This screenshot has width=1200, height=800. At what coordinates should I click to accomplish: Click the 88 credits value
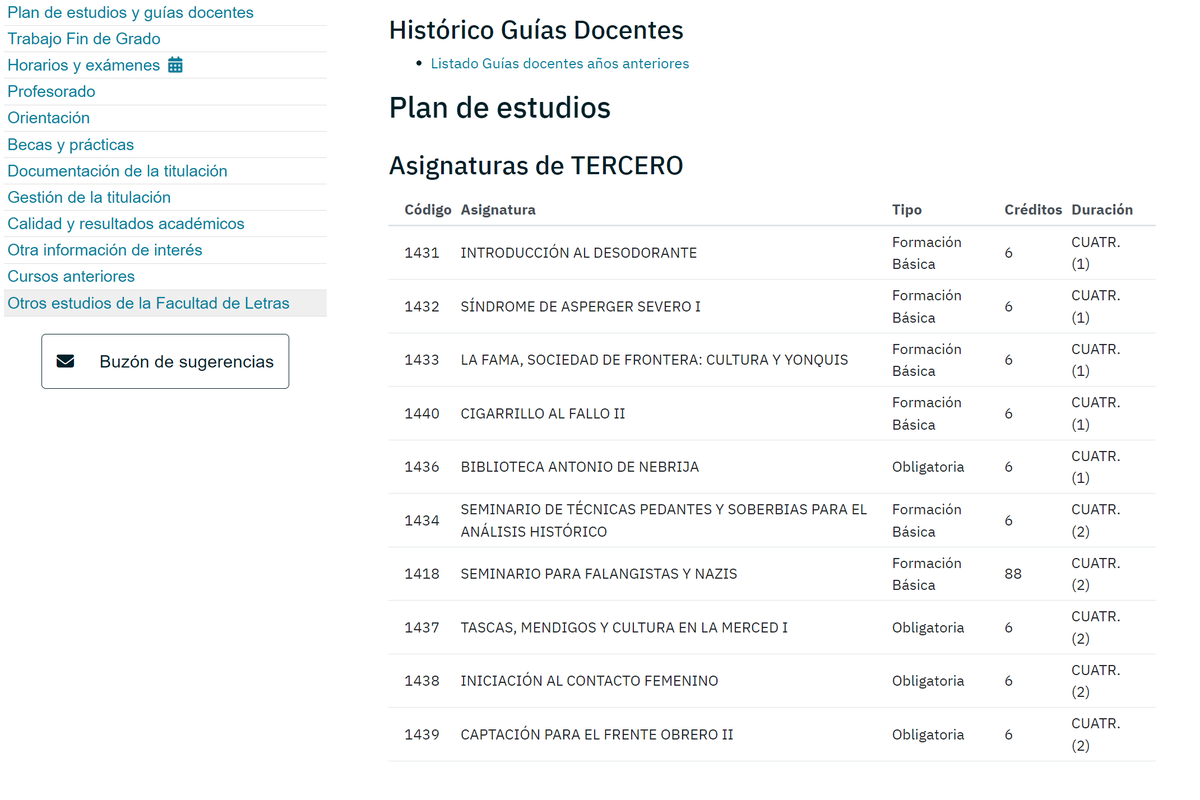coord(1013,574)
